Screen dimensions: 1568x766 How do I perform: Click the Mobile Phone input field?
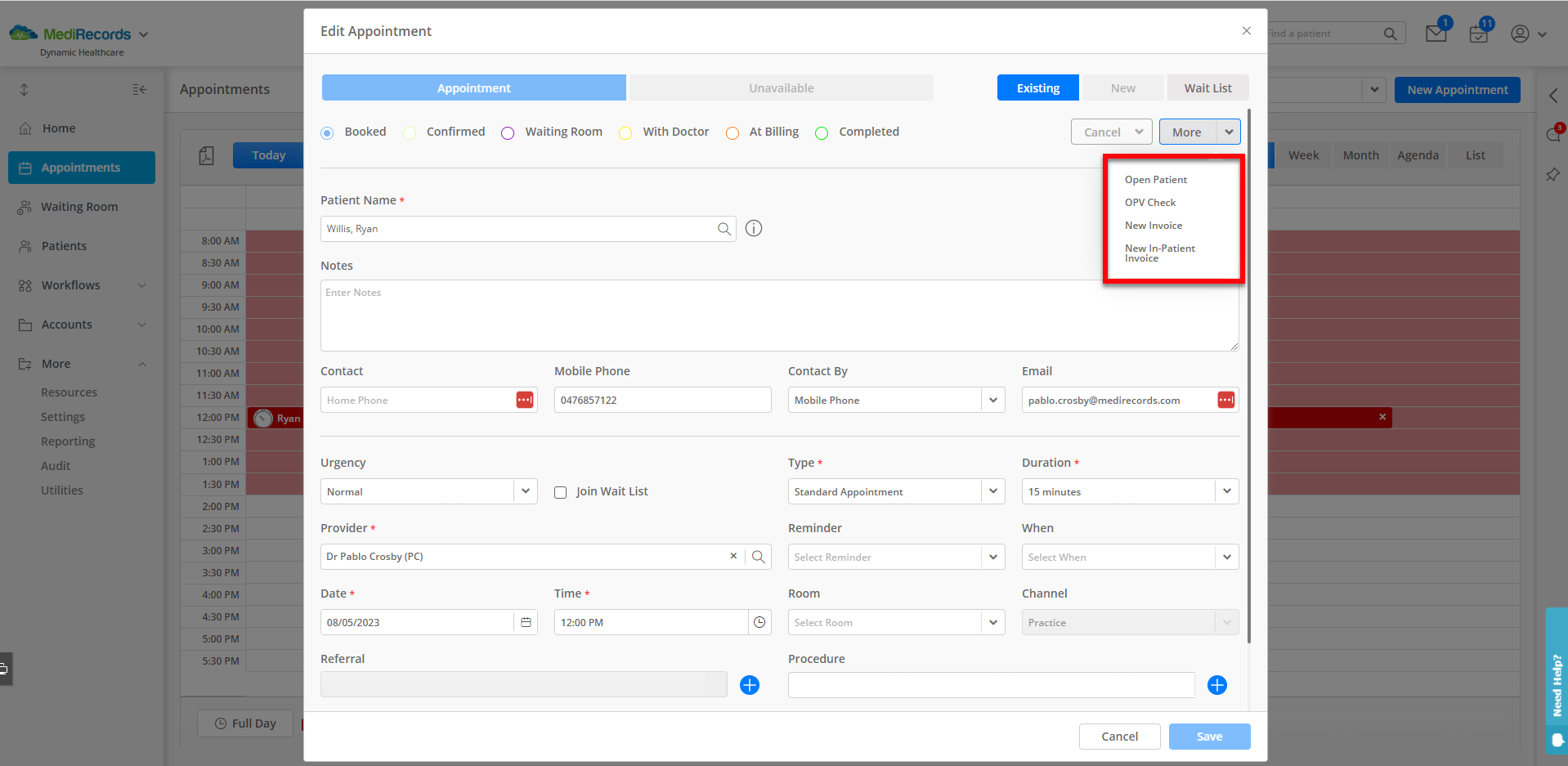662,400
